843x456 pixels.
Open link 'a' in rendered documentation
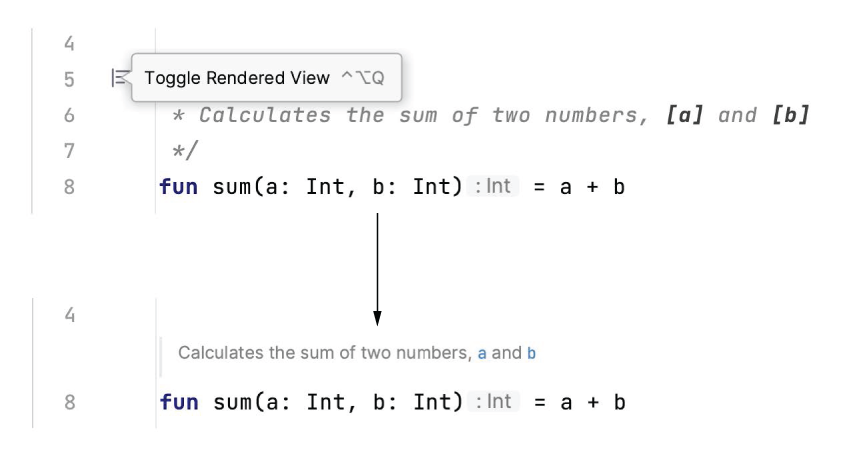point(482,353)
